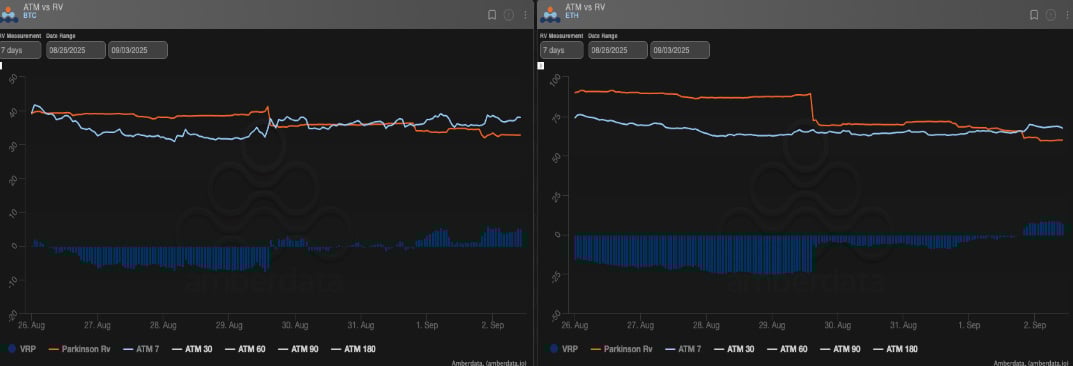Toggle ATM 7 series in ETH legend

(684, 349)
